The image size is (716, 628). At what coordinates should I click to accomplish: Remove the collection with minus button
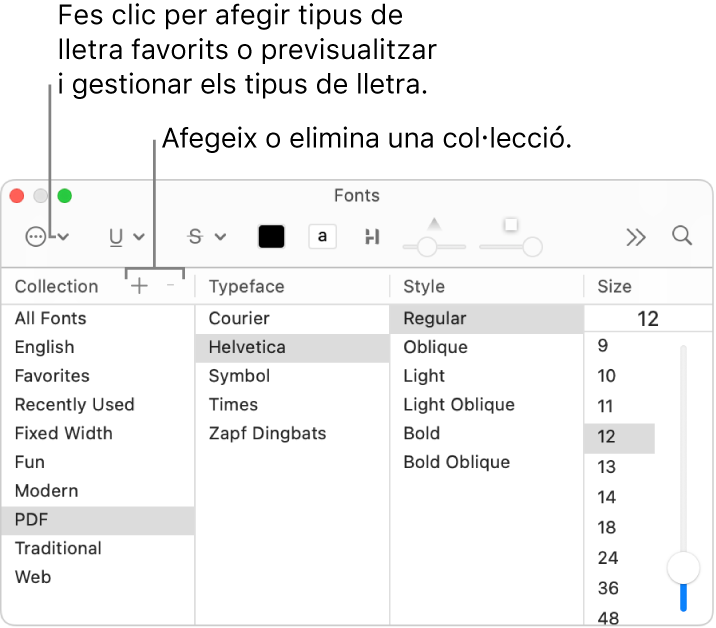[x=170, y=286]
